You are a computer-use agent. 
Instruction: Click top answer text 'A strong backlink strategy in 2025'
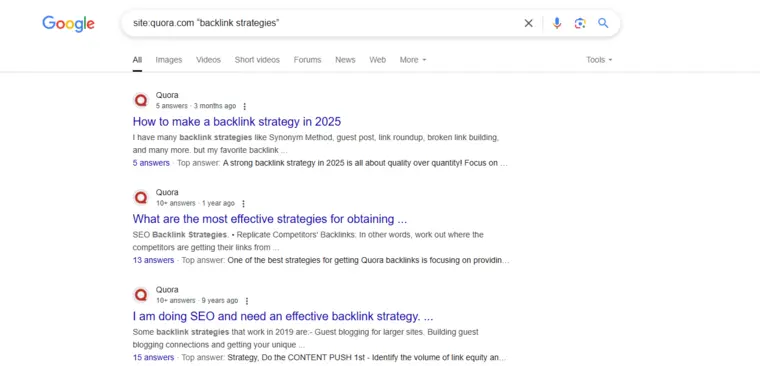tap(365, 163)
